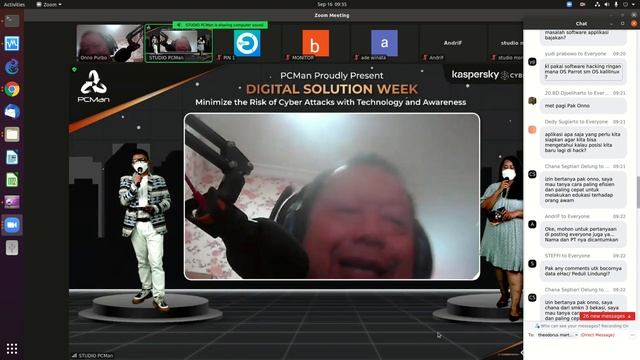The width and height of the screenshot is (640, 360).
Task: Open the screenshot tool dock icon
Action: click(12, 202)
